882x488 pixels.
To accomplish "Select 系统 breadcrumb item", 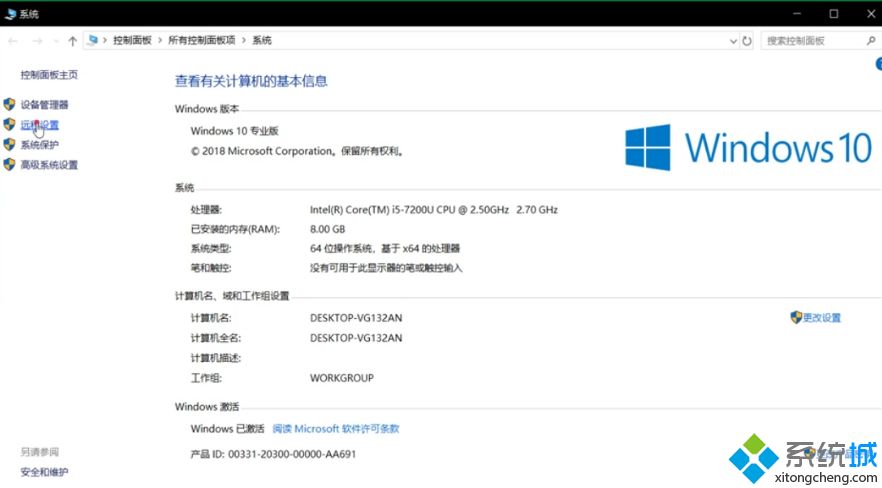I will 262,40.
